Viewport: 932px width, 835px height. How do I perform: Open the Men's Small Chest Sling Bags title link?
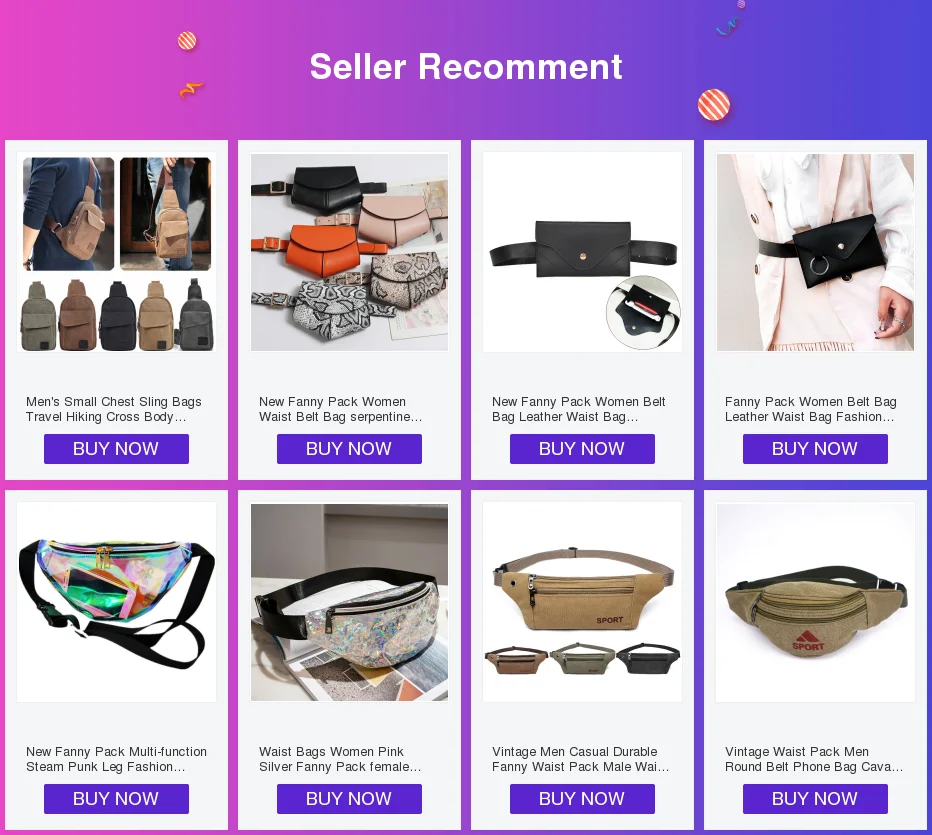(114, 409)
